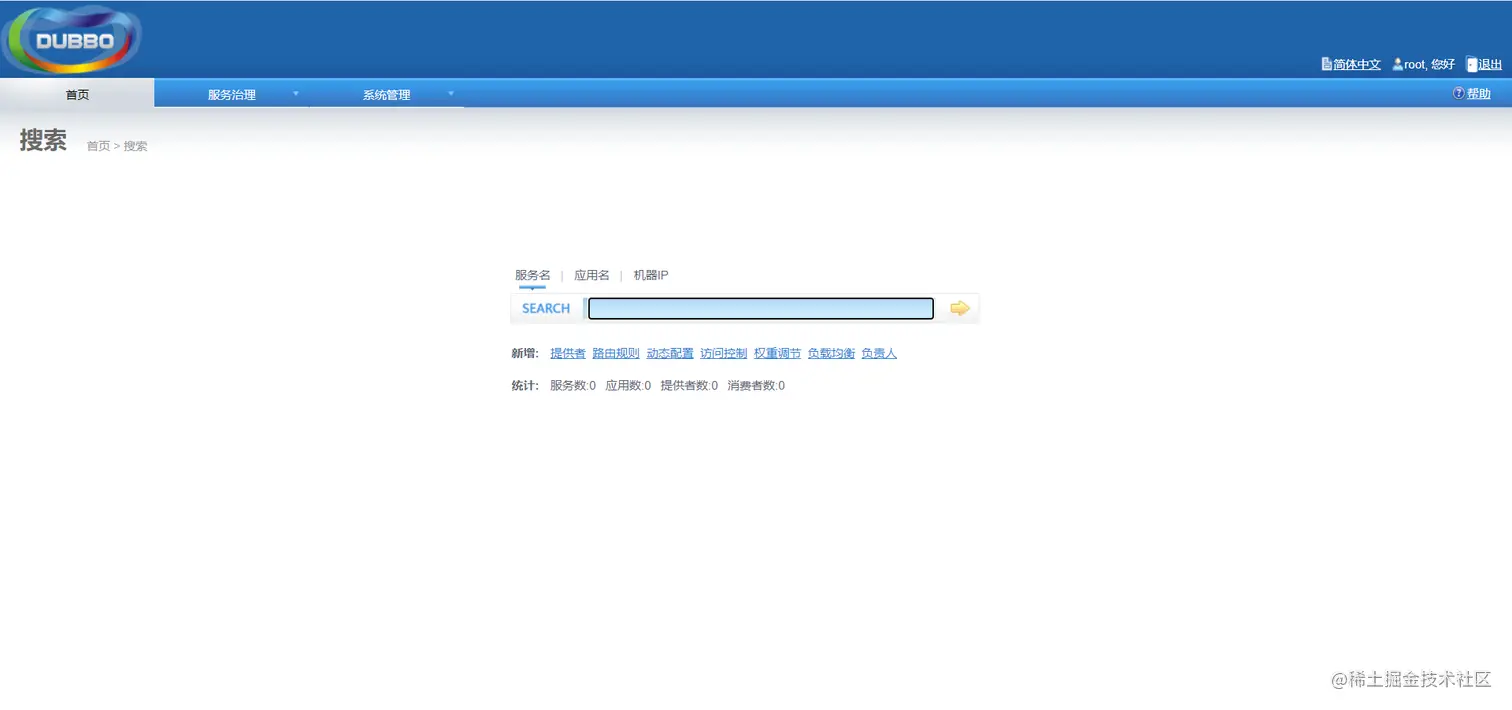Click the 首页 breadcrumb link
Image resolution: width=1512 pixels, height=710 pixels.
[x=98, y=146]
